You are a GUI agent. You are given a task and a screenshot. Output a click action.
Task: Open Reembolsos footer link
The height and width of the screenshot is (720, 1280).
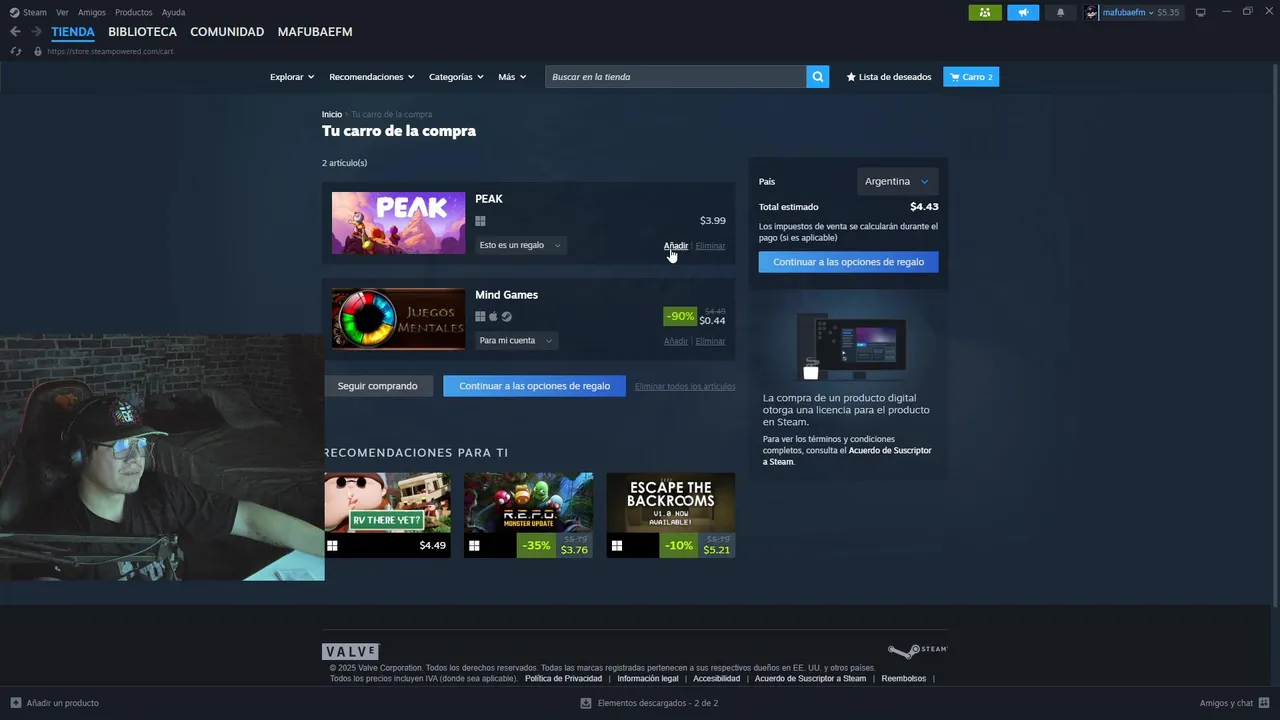point(904,678)
